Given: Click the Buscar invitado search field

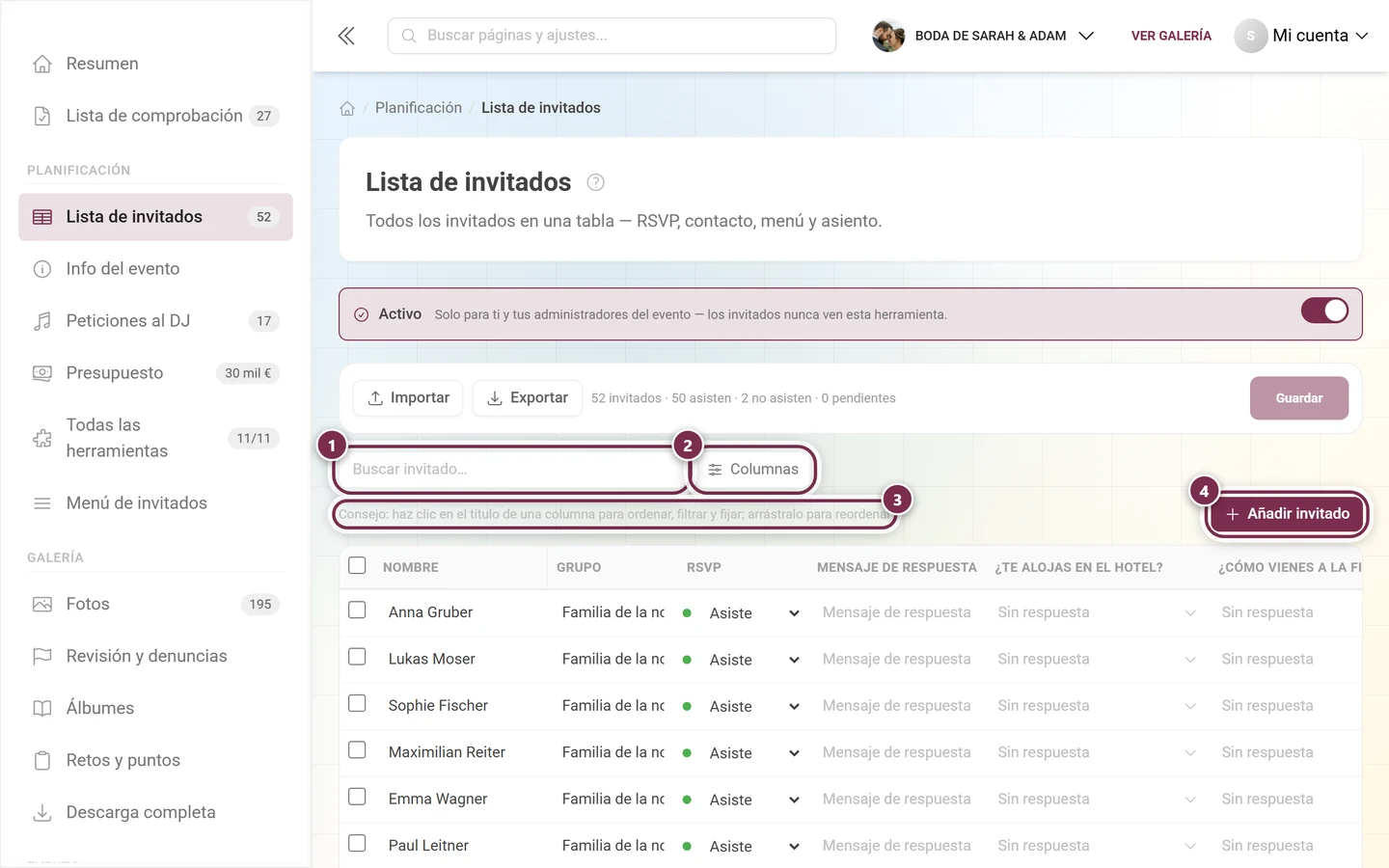Looking at the screenshot, I should (509, 470).
